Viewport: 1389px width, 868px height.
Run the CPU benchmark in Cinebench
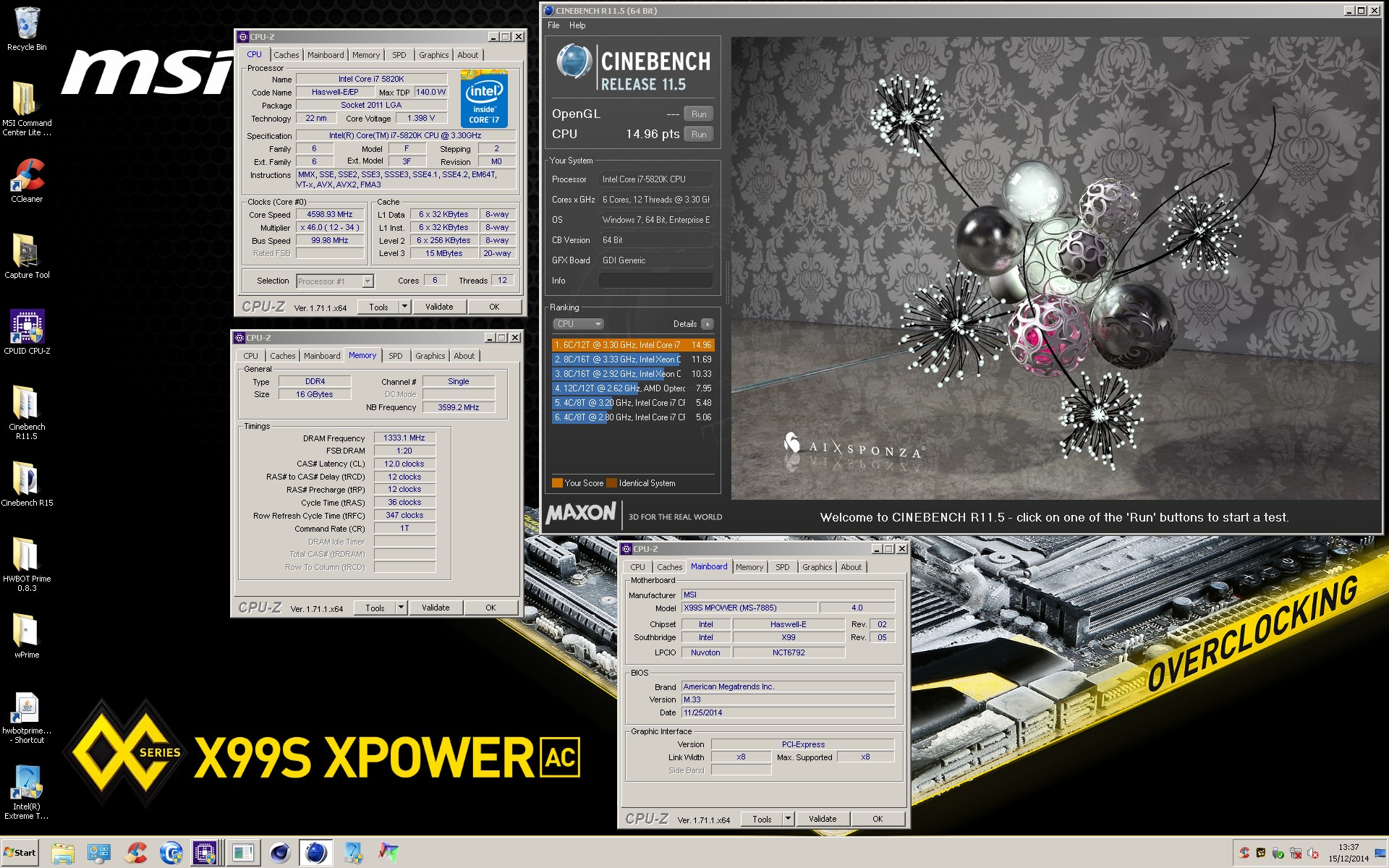coord(699,135)
